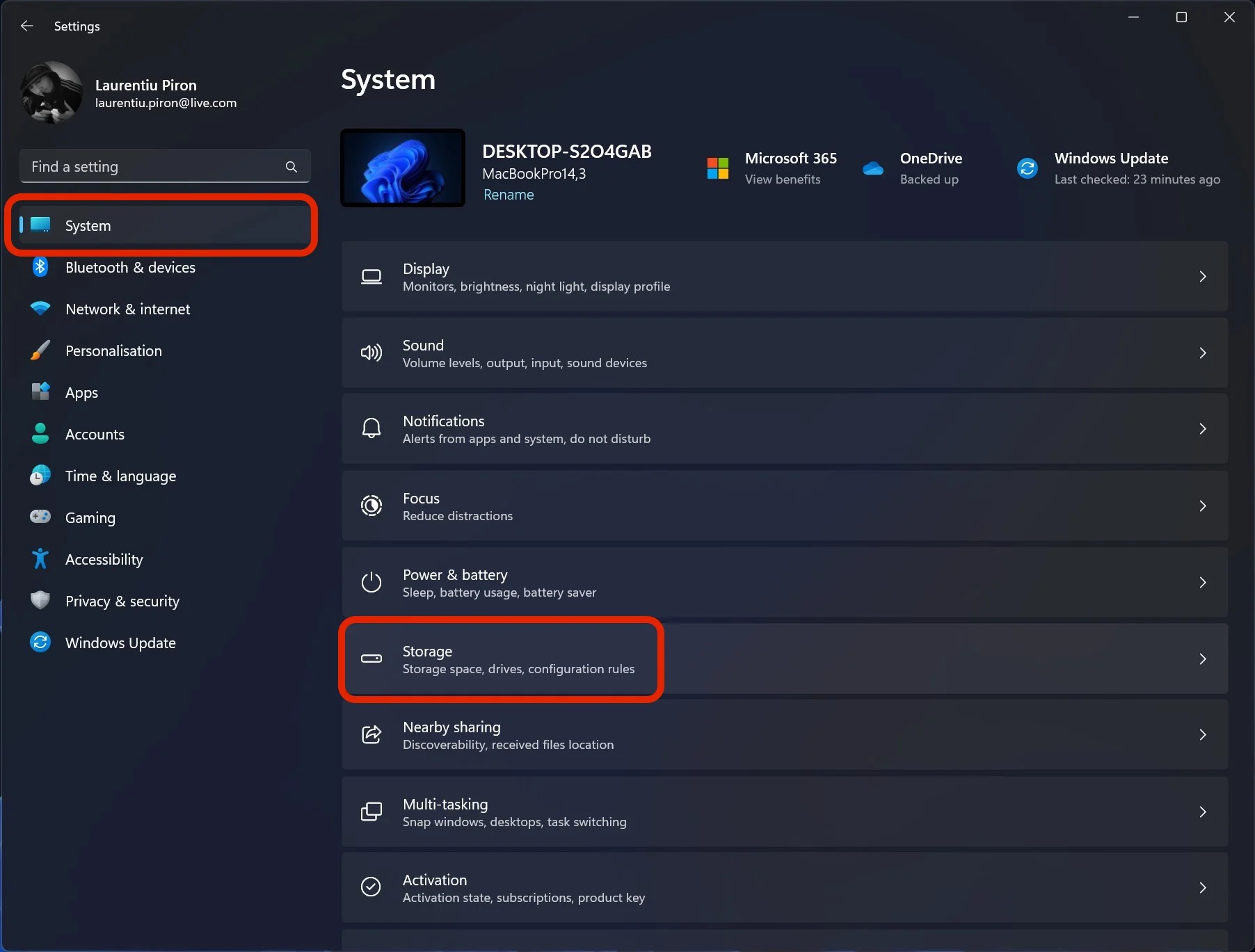This screenshot has height=952, width=1255.
Task: Click the Apps icon in sidebar
Action: pos(40,392)
